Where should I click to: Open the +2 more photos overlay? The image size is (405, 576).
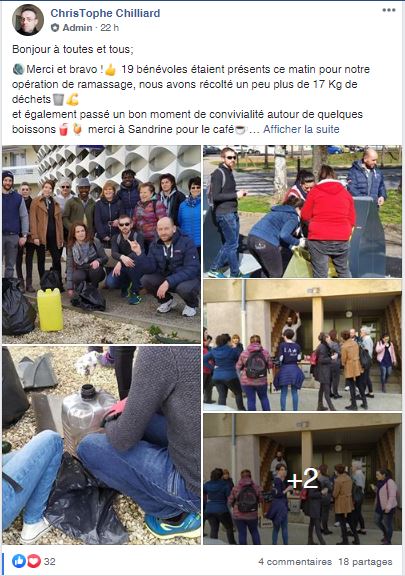coord(302,479)
